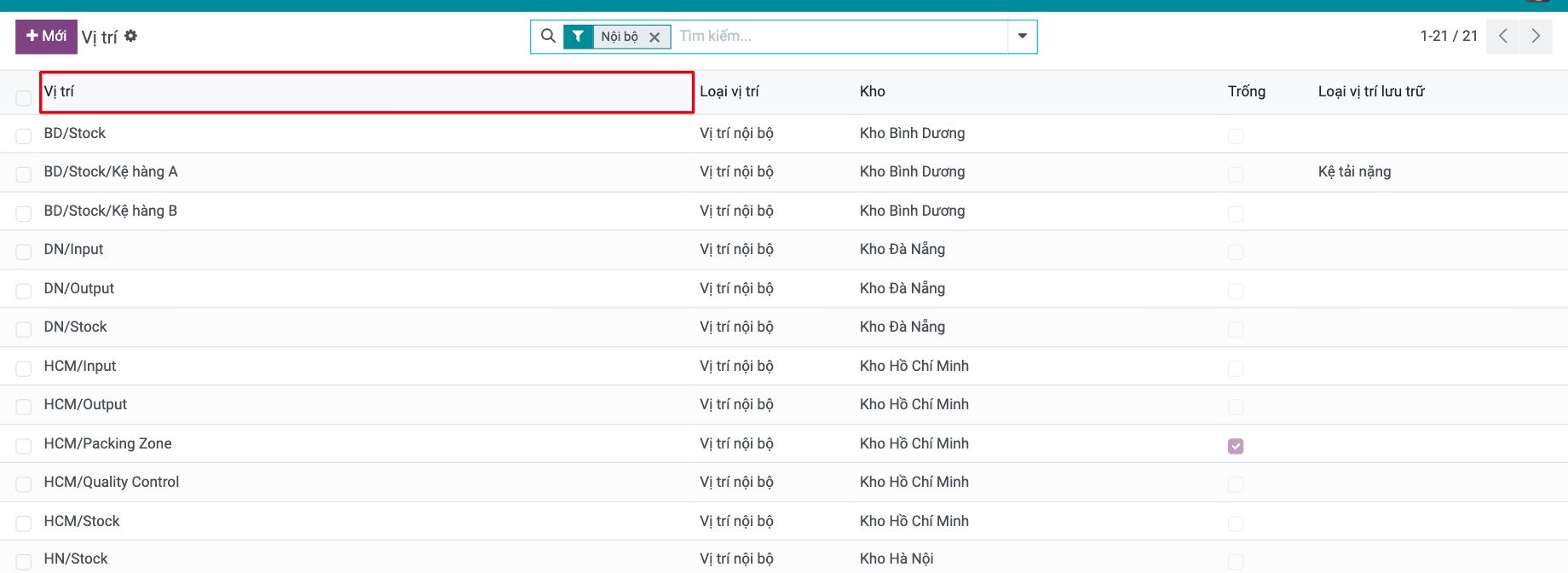Click the filter funnel icon

coord(578,37)
